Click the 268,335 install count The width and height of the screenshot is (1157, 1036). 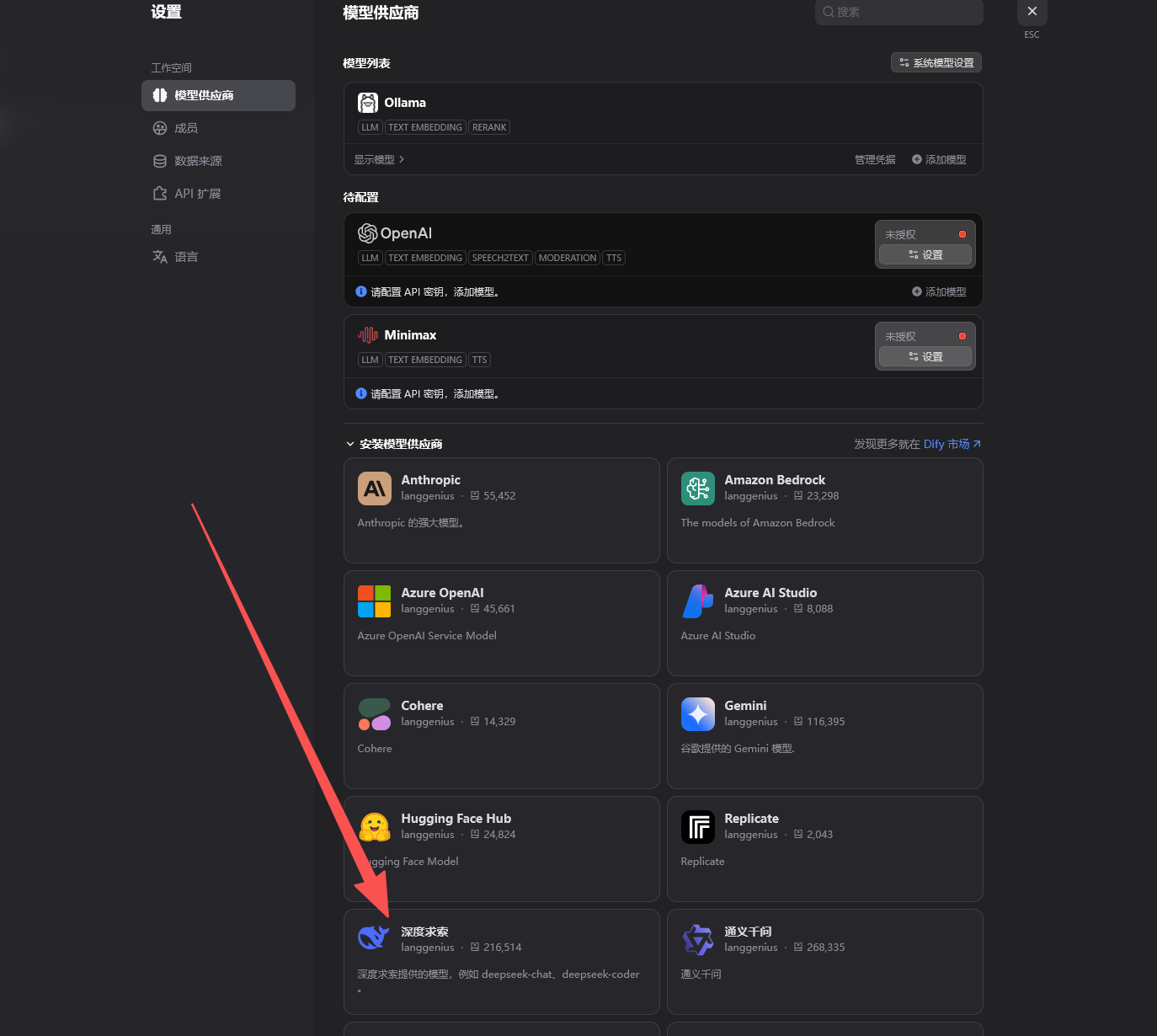[826, 948]
